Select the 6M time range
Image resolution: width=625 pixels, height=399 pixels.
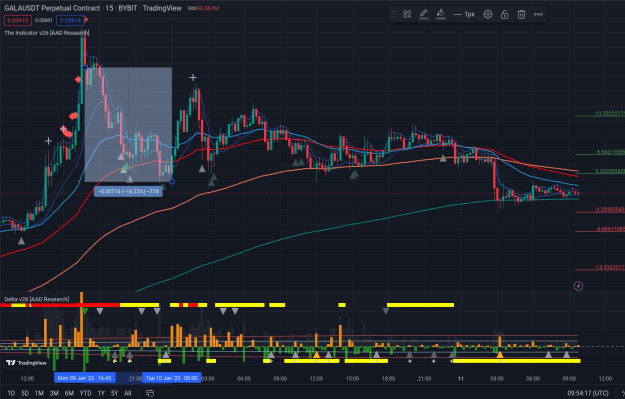(x=69, y=393)
